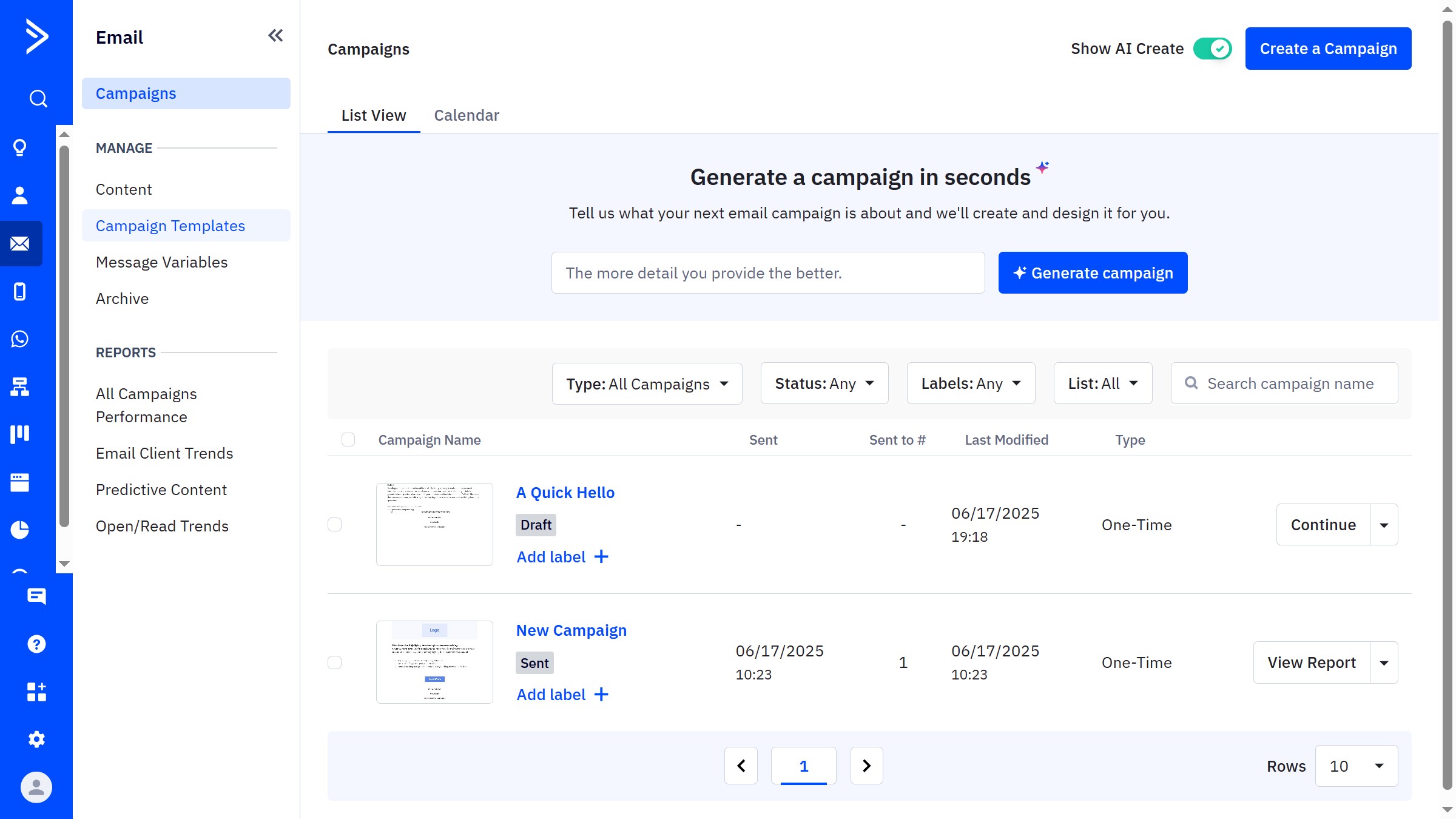Image resolution: width=1456 pixels, height=819 pixels.
Task: Switch to the Calendar tab
Action: [x=467, y=115]
